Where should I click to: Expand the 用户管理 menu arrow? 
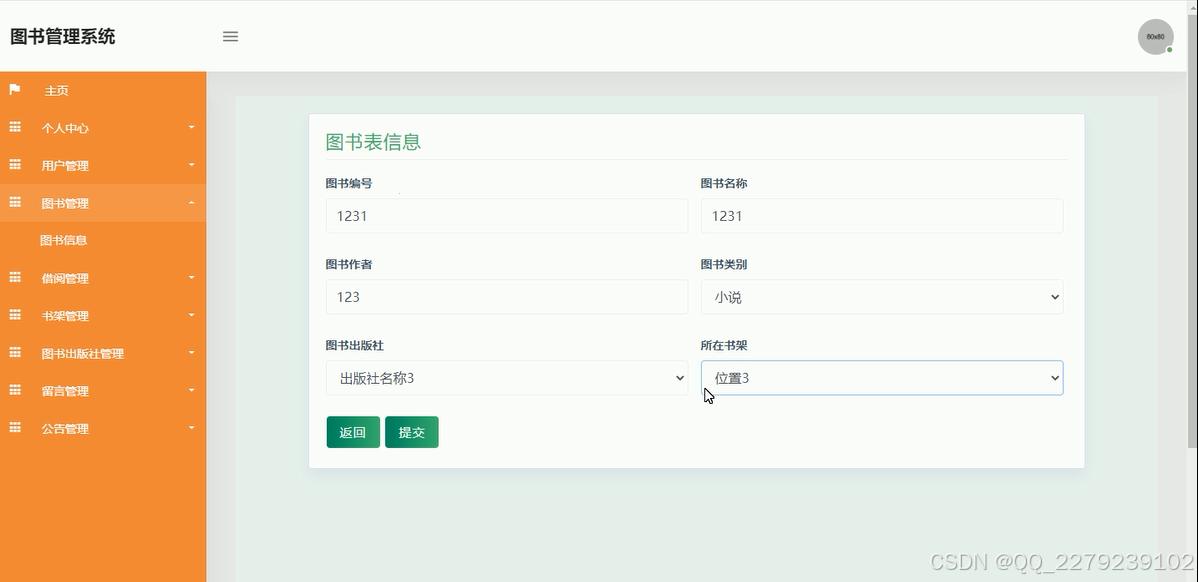(192, 164)
